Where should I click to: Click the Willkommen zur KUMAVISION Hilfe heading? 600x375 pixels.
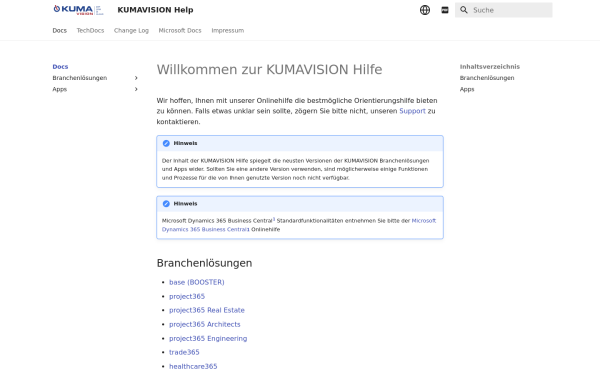click(x=269, y=70)
